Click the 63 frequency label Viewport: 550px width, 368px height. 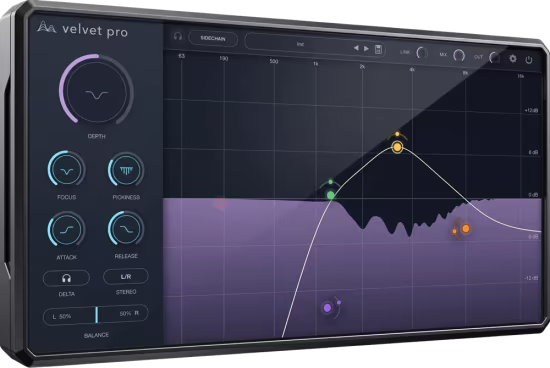pos(181,56)
